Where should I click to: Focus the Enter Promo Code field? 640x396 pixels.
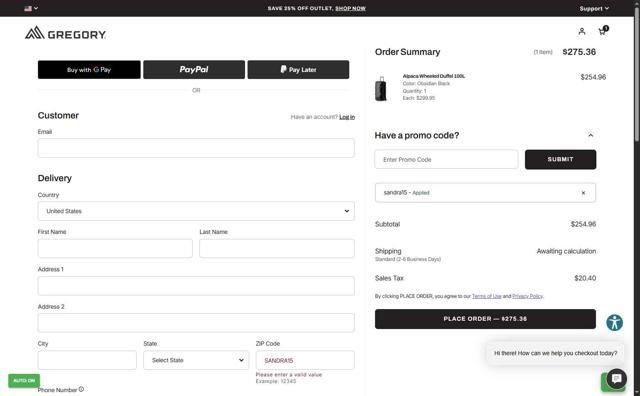tap(446, 159)
